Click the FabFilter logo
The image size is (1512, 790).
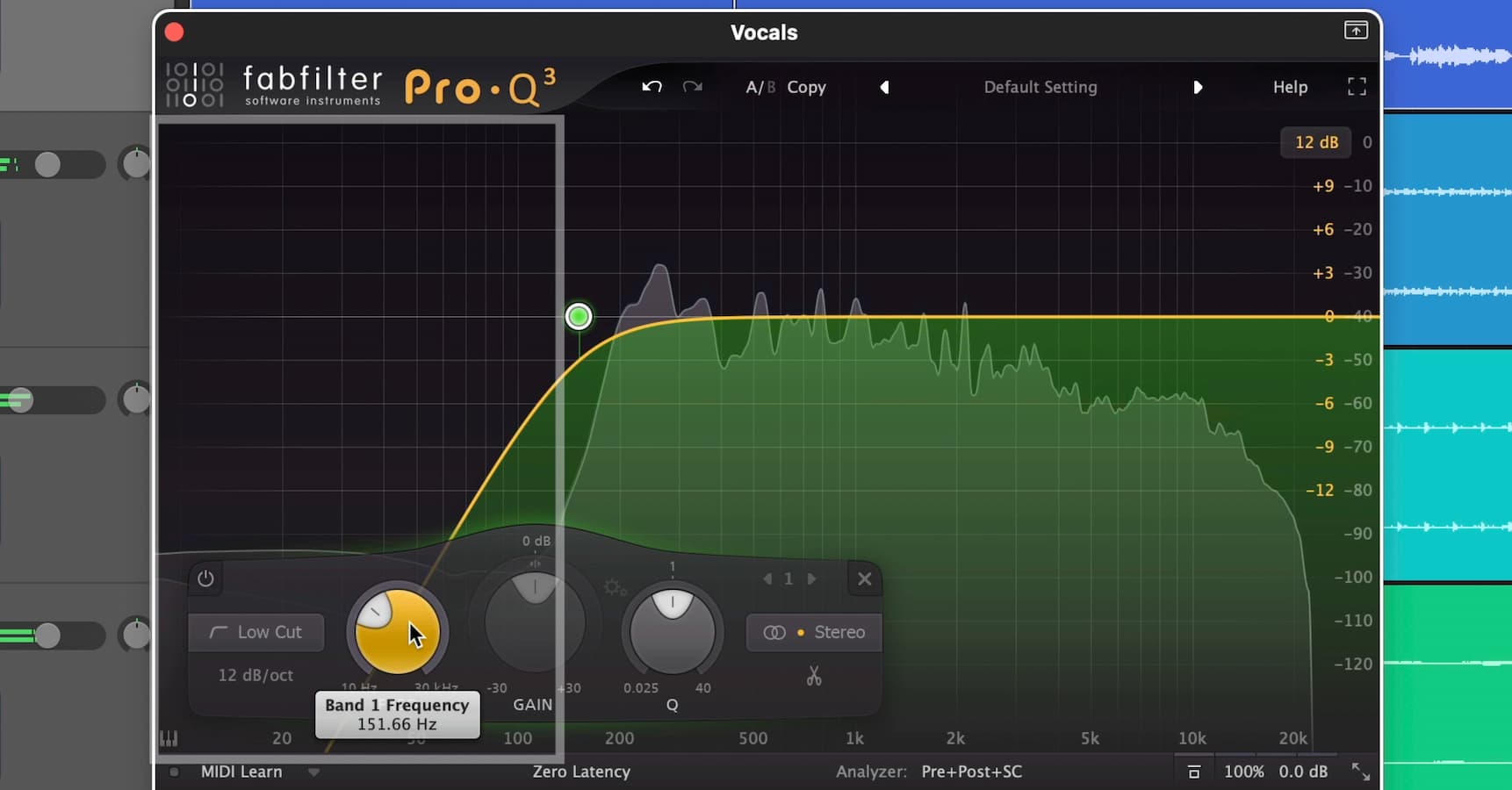click(274, 85)
